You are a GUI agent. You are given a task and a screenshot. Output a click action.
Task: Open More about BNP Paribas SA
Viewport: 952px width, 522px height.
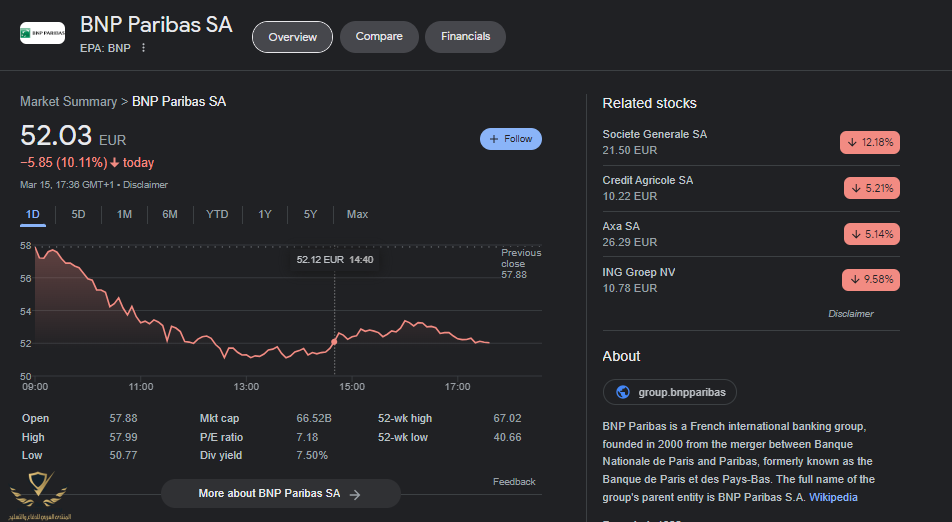(280, 493)
